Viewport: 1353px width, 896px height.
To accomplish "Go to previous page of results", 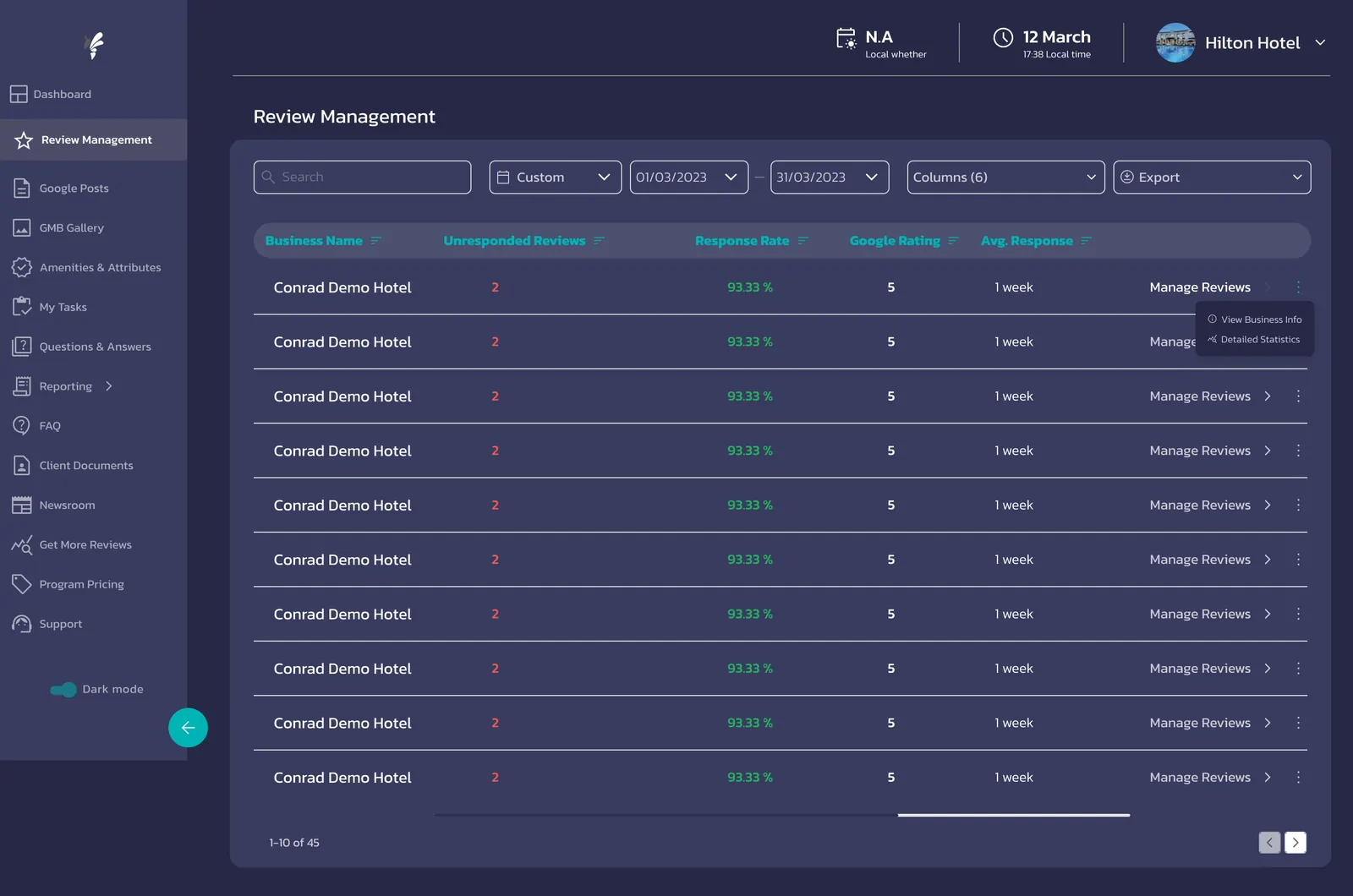I will [x=1269, y=843].
